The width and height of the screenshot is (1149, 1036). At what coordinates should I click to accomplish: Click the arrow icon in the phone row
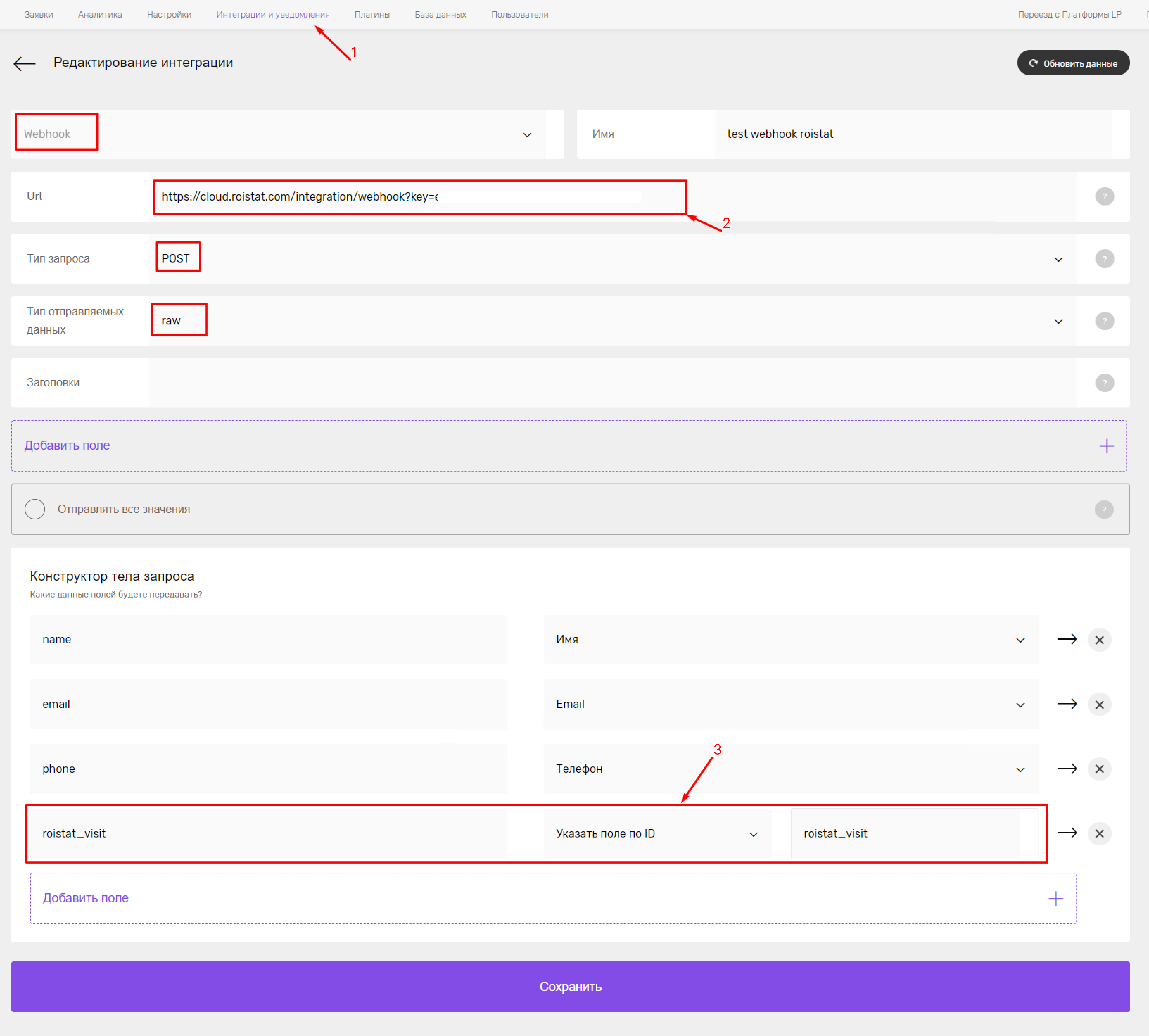click(1067, 768)
